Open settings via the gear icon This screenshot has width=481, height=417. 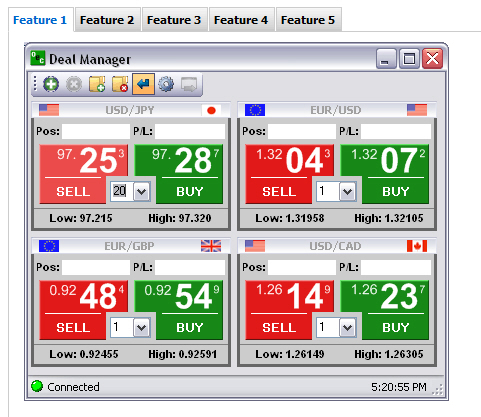tap(166, 84)
